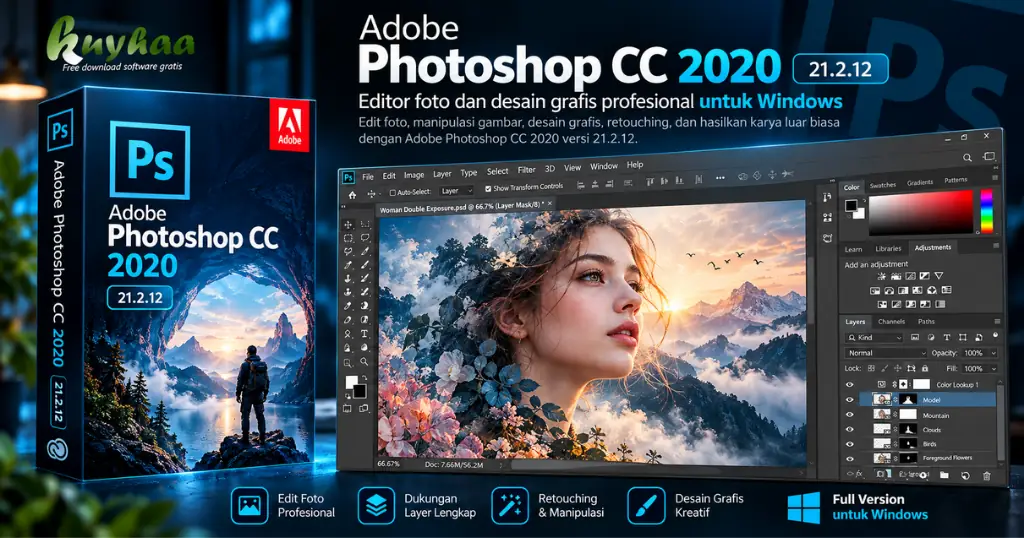Open the File menu
The width and height of the screenshot is (1024, 538).
[x=368, y=176]
